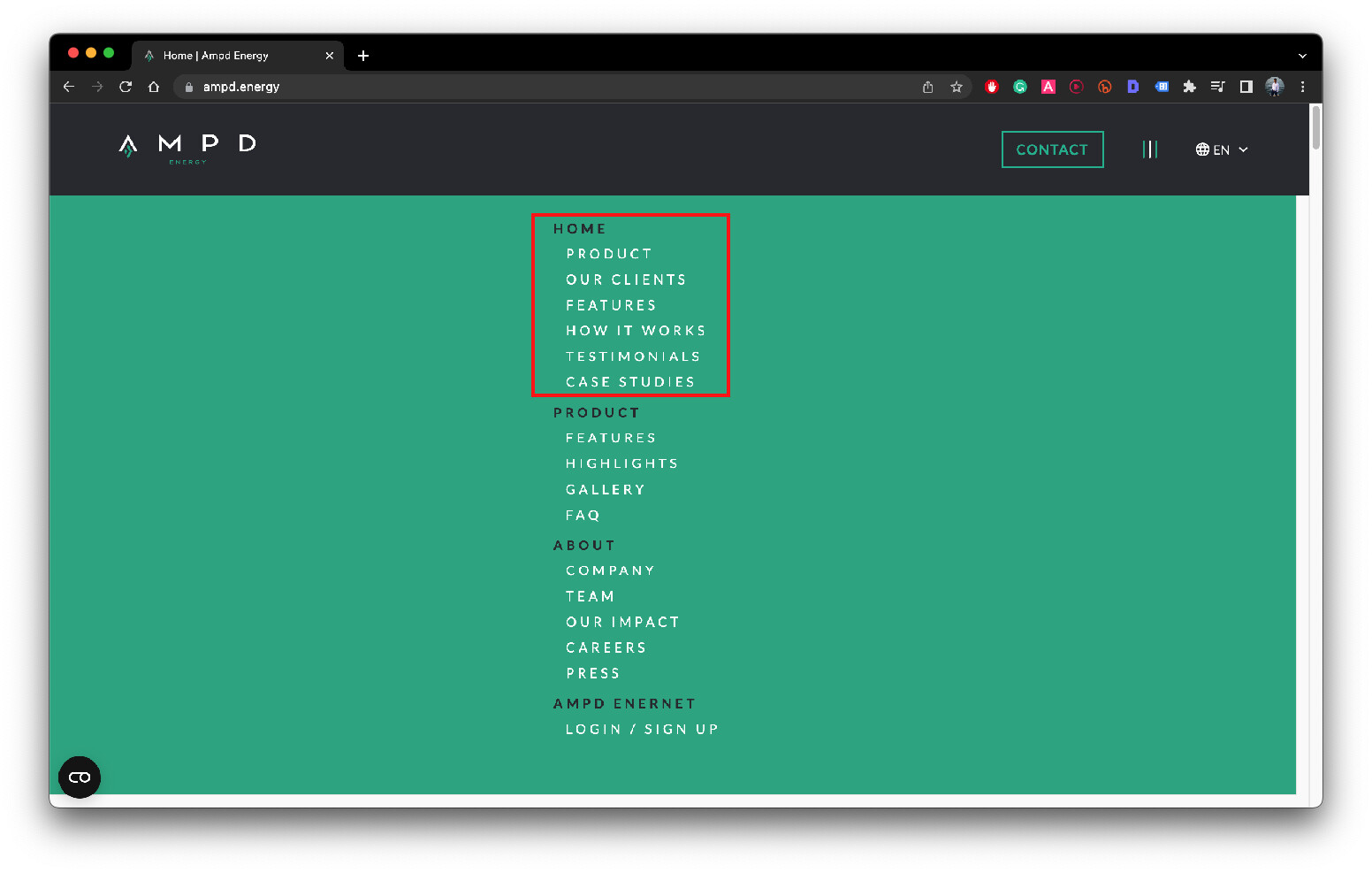
Task: Bookmark this page with the star icon
Action: click(956, 87)
